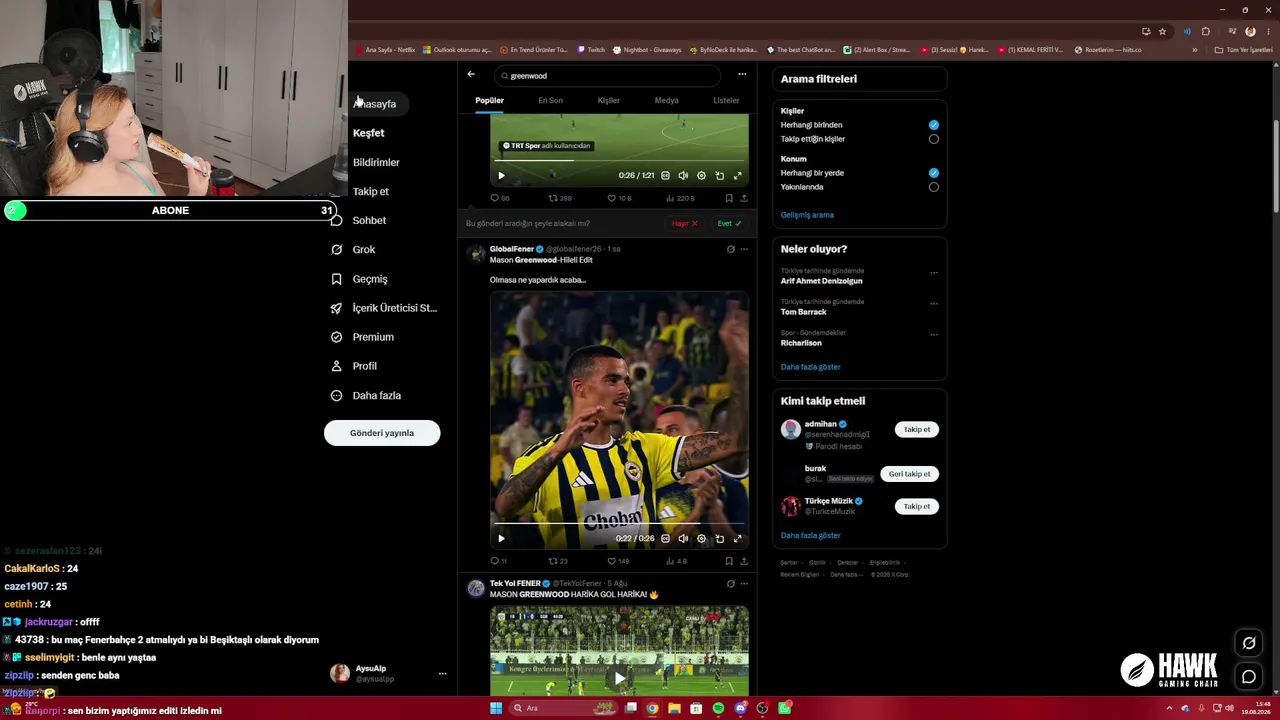1280x720 pixels.
Task: Like the post with 10 B likes
Action: [620, 198]
